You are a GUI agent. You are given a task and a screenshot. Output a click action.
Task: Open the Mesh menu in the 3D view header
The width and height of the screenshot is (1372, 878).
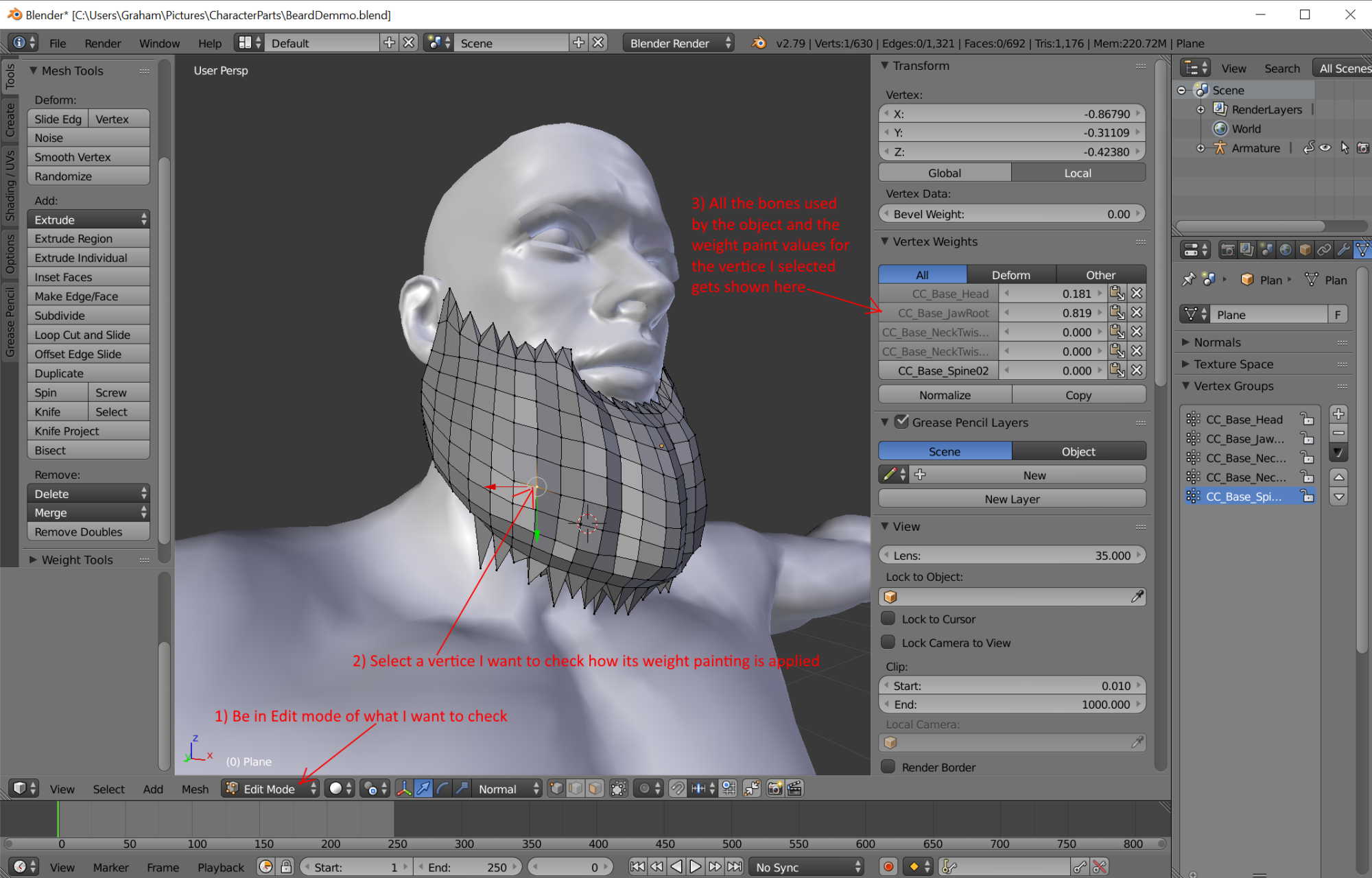click(195, 789)
